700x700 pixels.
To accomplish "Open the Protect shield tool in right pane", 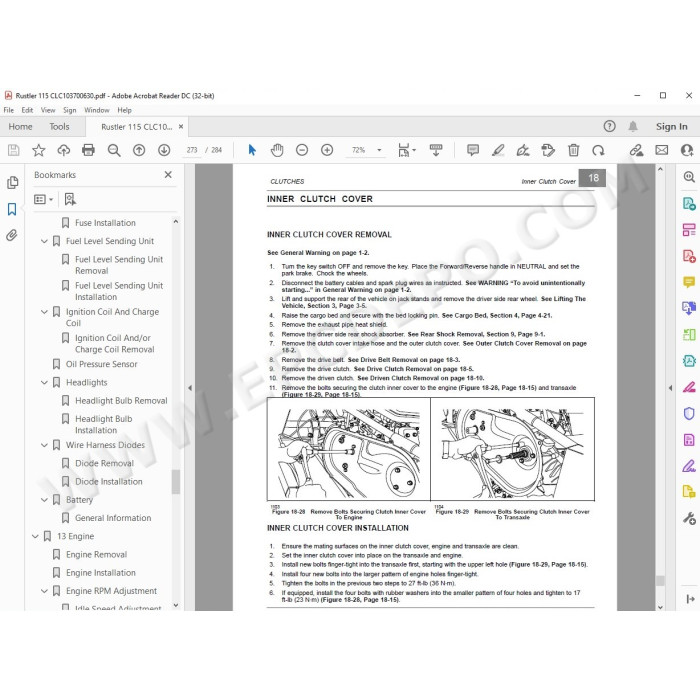I will tap(689, 414).
